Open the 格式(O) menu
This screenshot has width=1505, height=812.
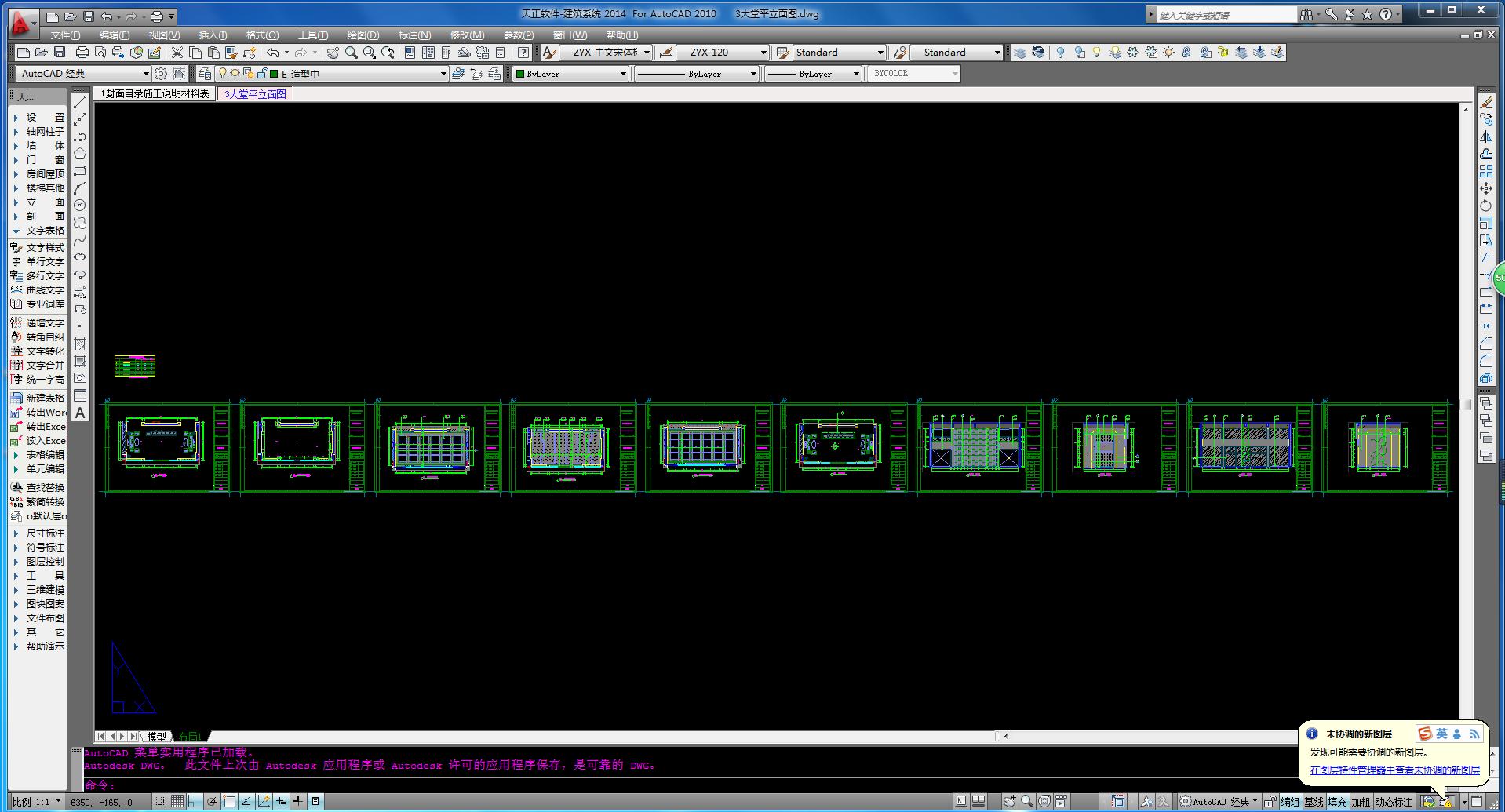(x=262, y=35)
